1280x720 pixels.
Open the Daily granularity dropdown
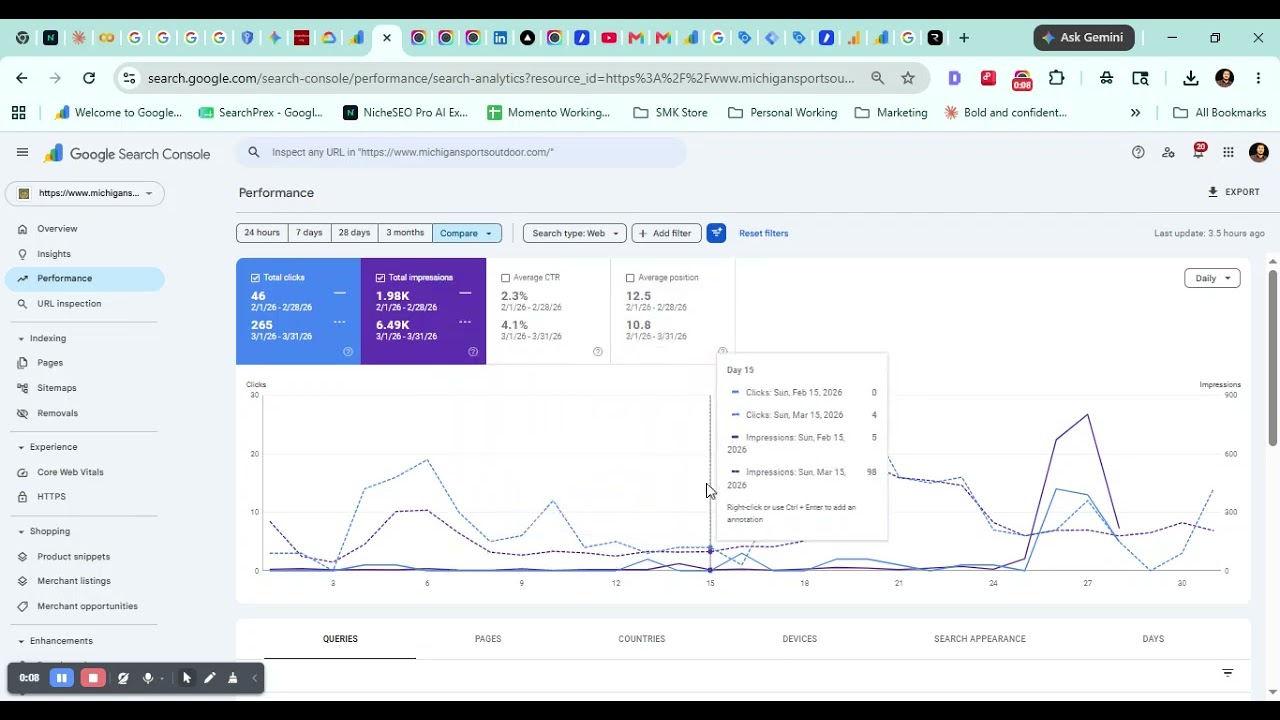[x=1212, y=278]
